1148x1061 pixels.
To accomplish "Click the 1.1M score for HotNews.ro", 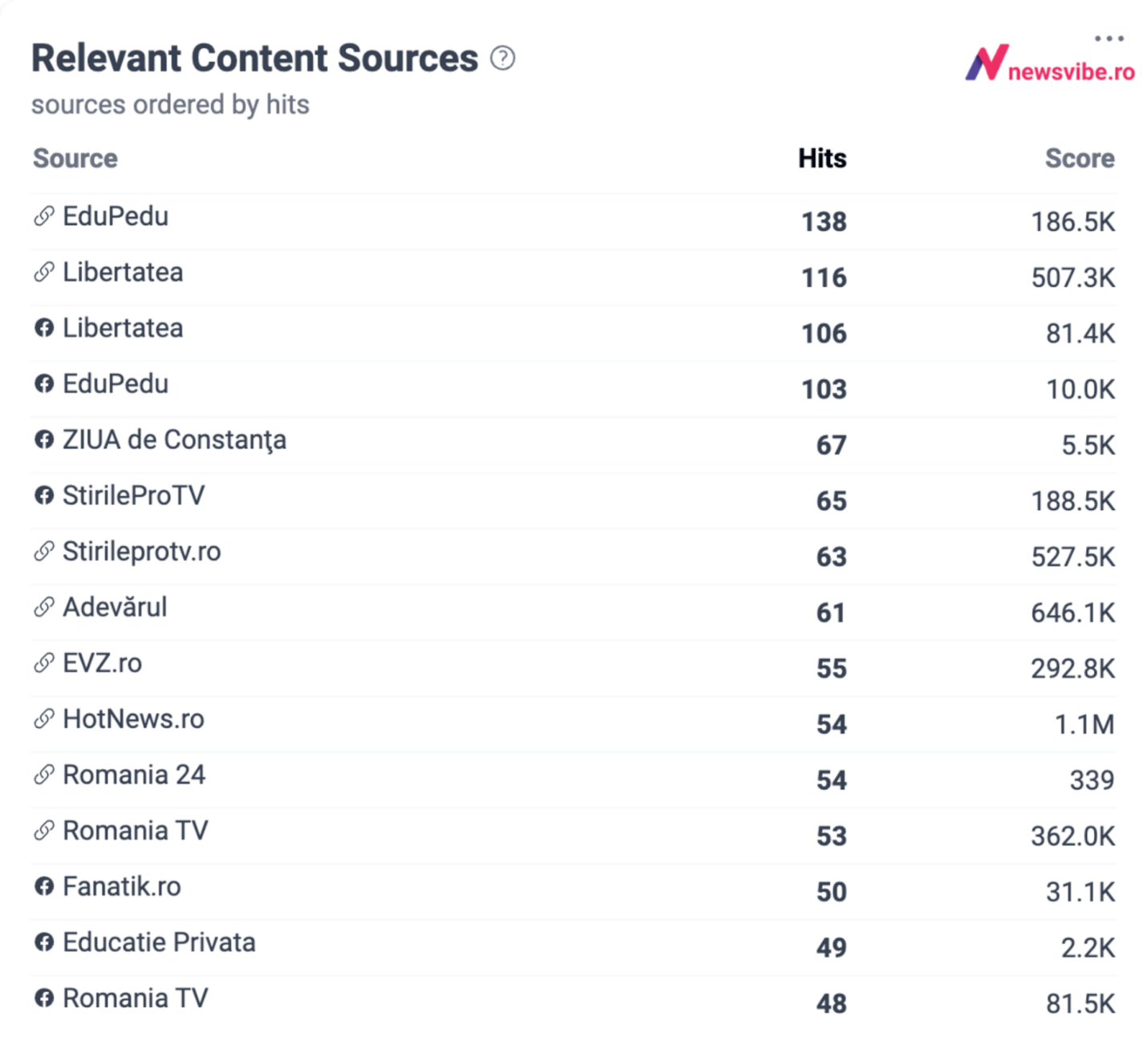I will [1084, 724].
